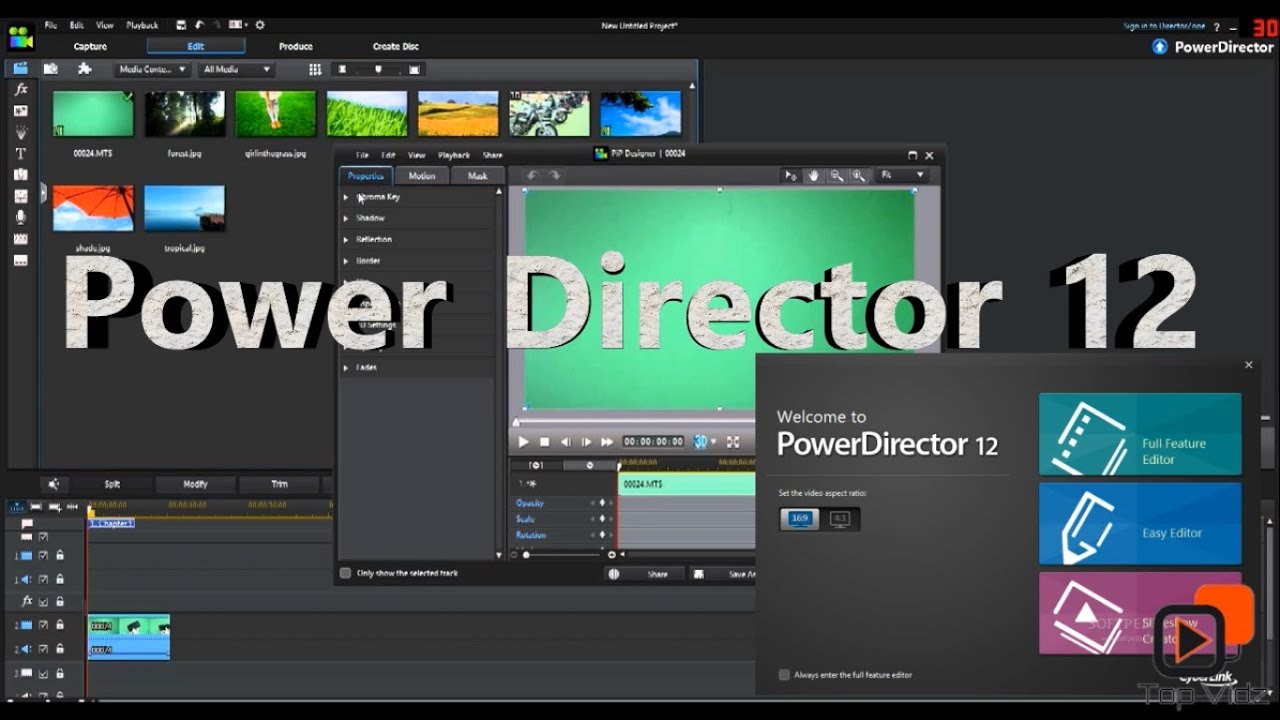Click the undo arrow in main toolbar

point(198,24)
